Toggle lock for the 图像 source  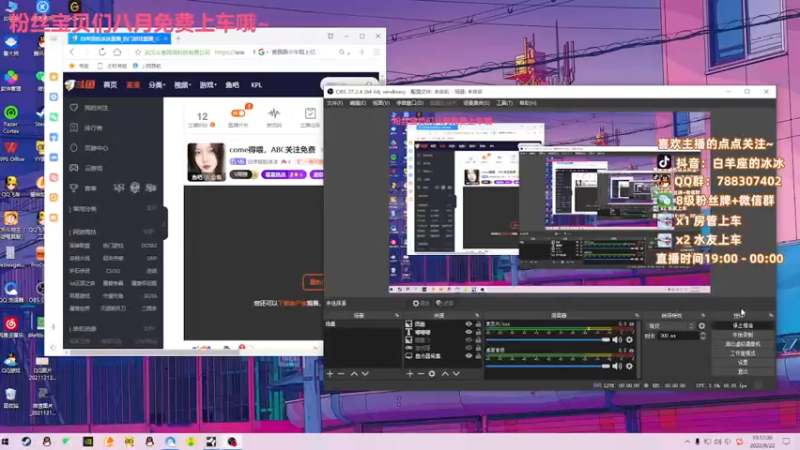[x=478, y=324]
